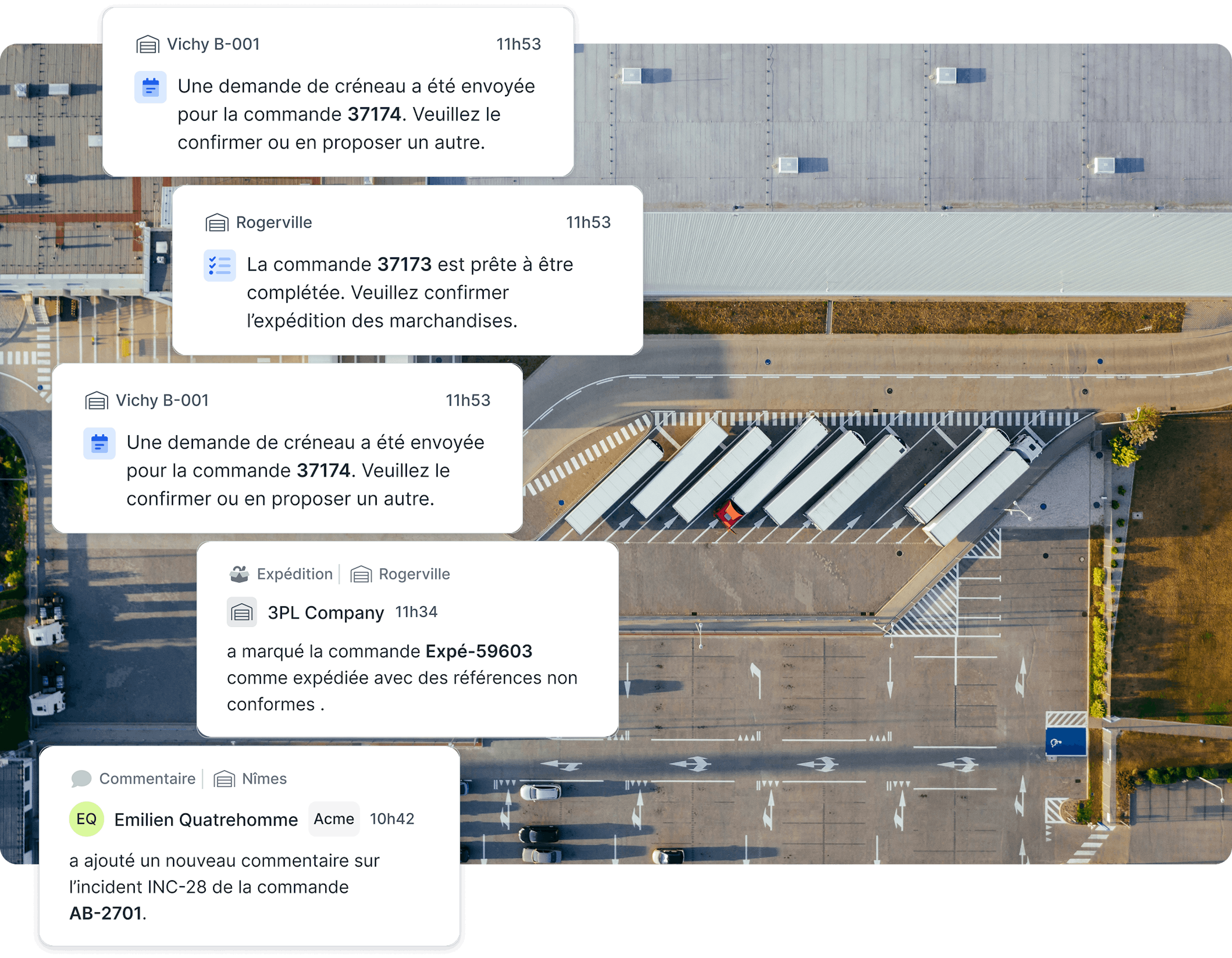The width and height of the screenshot is (1232, 958).
Task: Click warehouse icon beside Nîmes
Action: (x=225, y=779)
